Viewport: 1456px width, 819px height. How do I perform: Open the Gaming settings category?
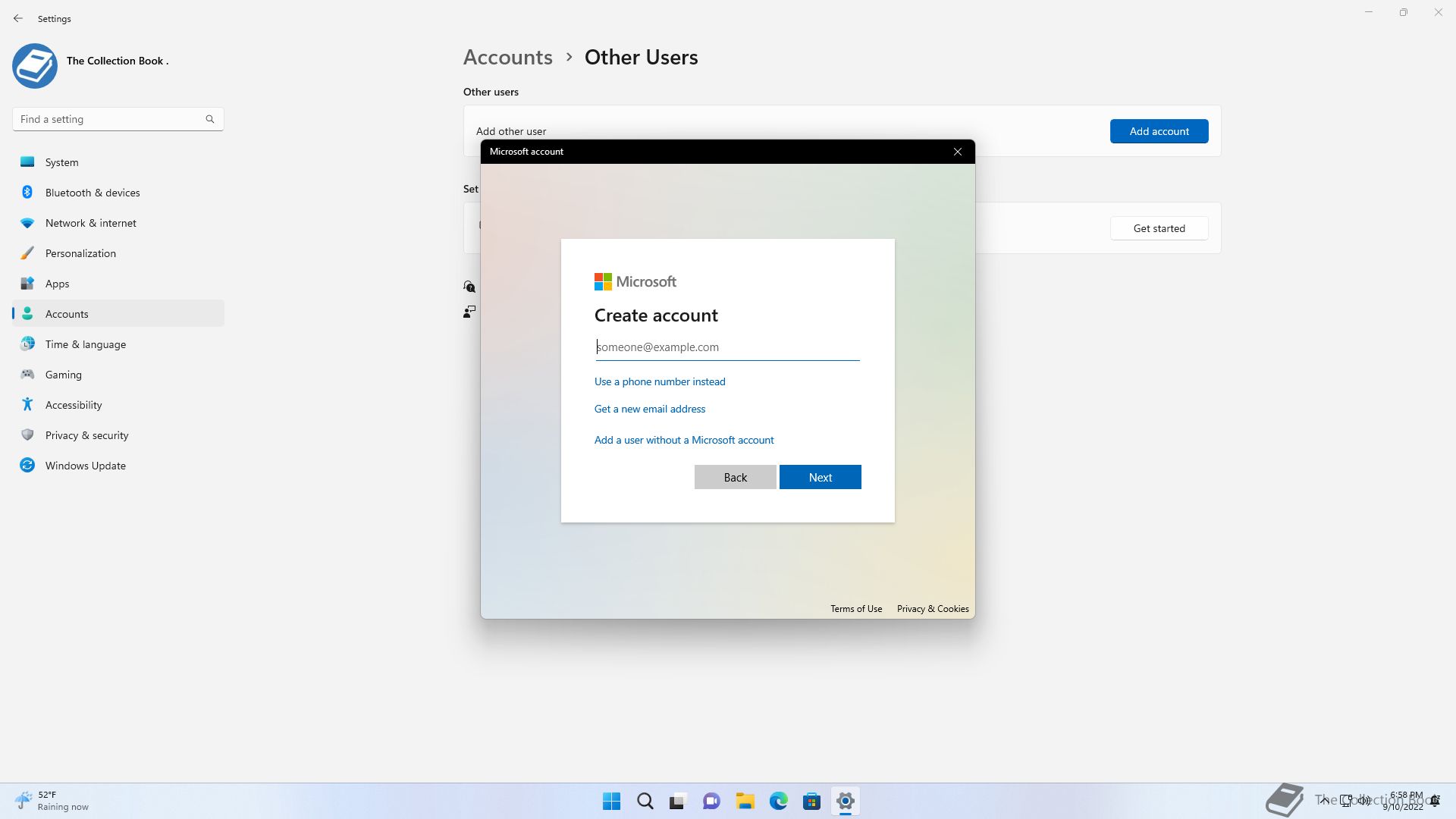pyautogui.click(x=63, y=375)
